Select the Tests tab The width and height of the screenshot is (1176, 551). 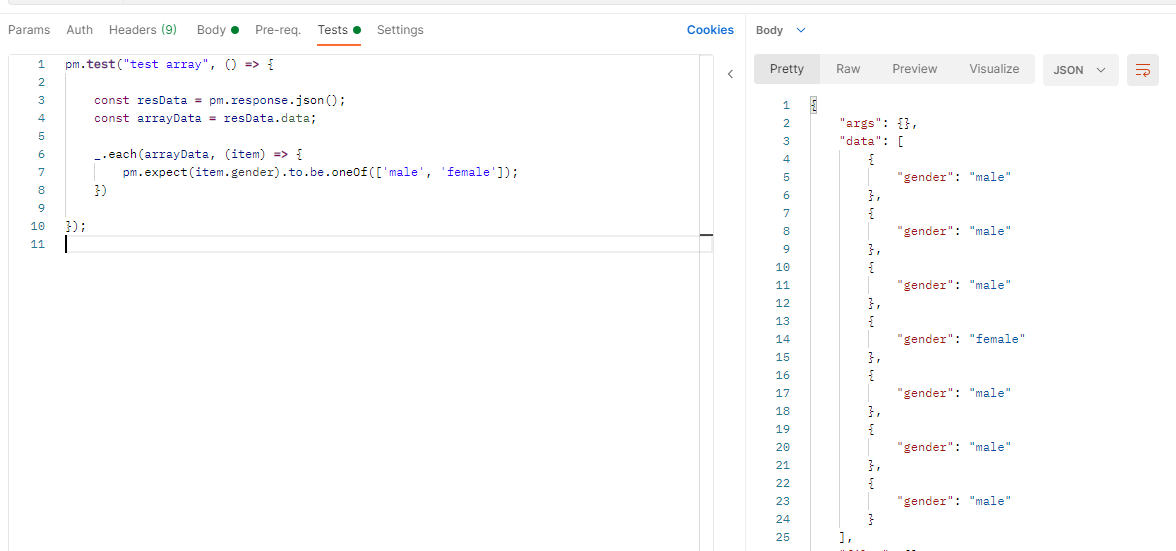point(339,30)
